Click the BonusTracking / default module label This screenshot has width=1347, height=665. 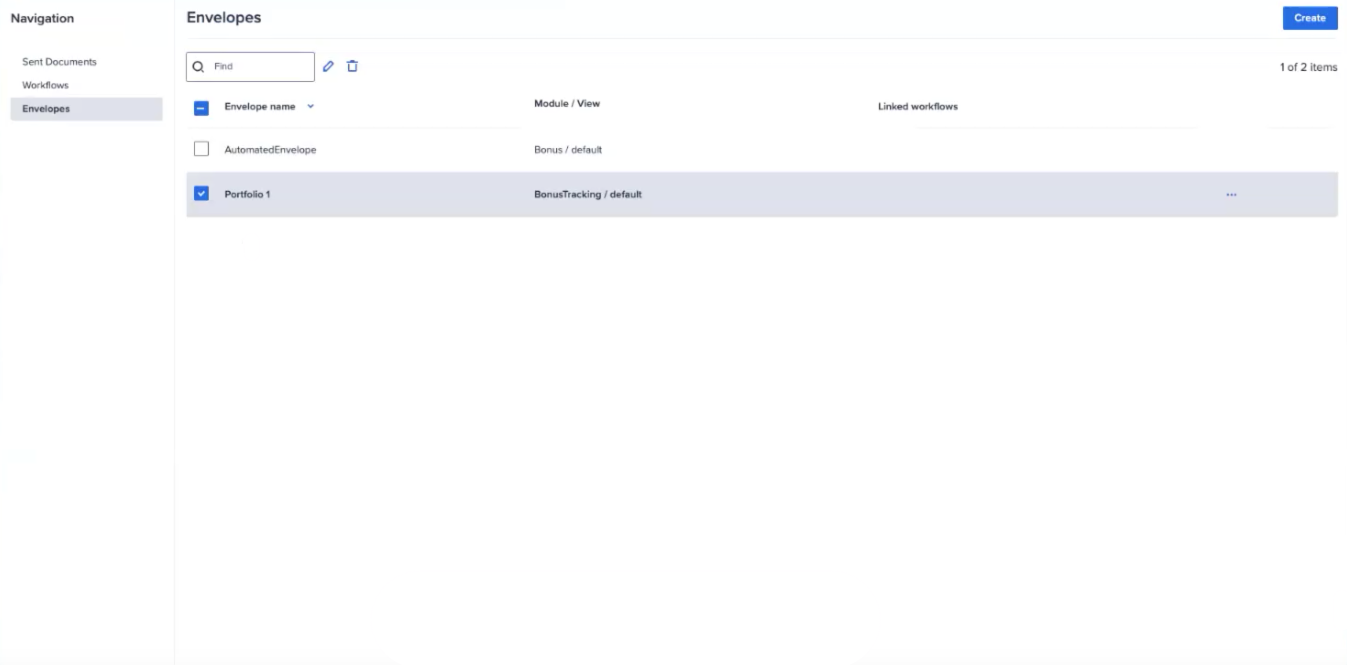(x=588, y=194)
